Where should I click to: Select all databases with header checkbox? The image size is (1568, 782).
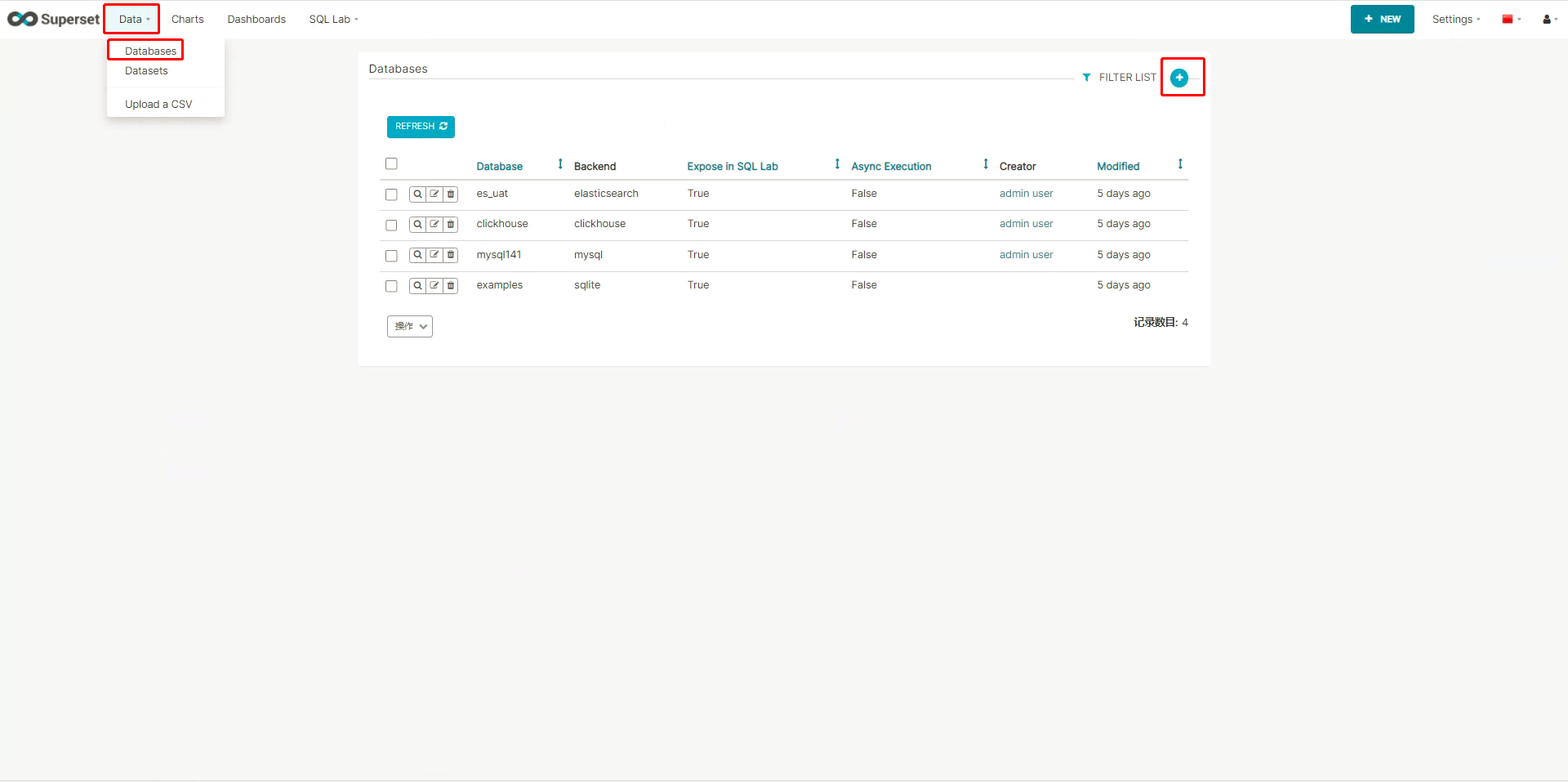click(x=391, y=163)
